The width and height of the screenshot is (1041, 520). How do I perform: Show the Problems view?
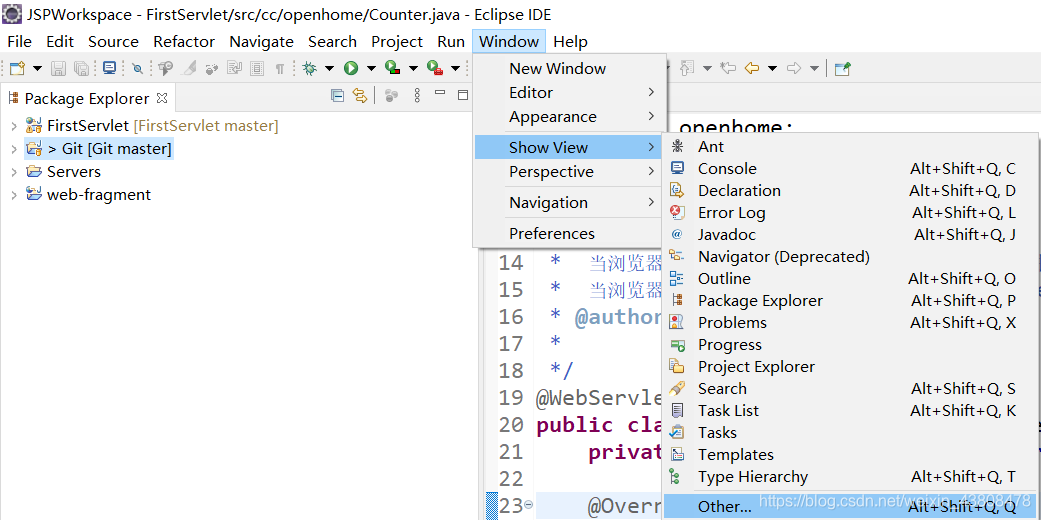[x=850, y=322]
